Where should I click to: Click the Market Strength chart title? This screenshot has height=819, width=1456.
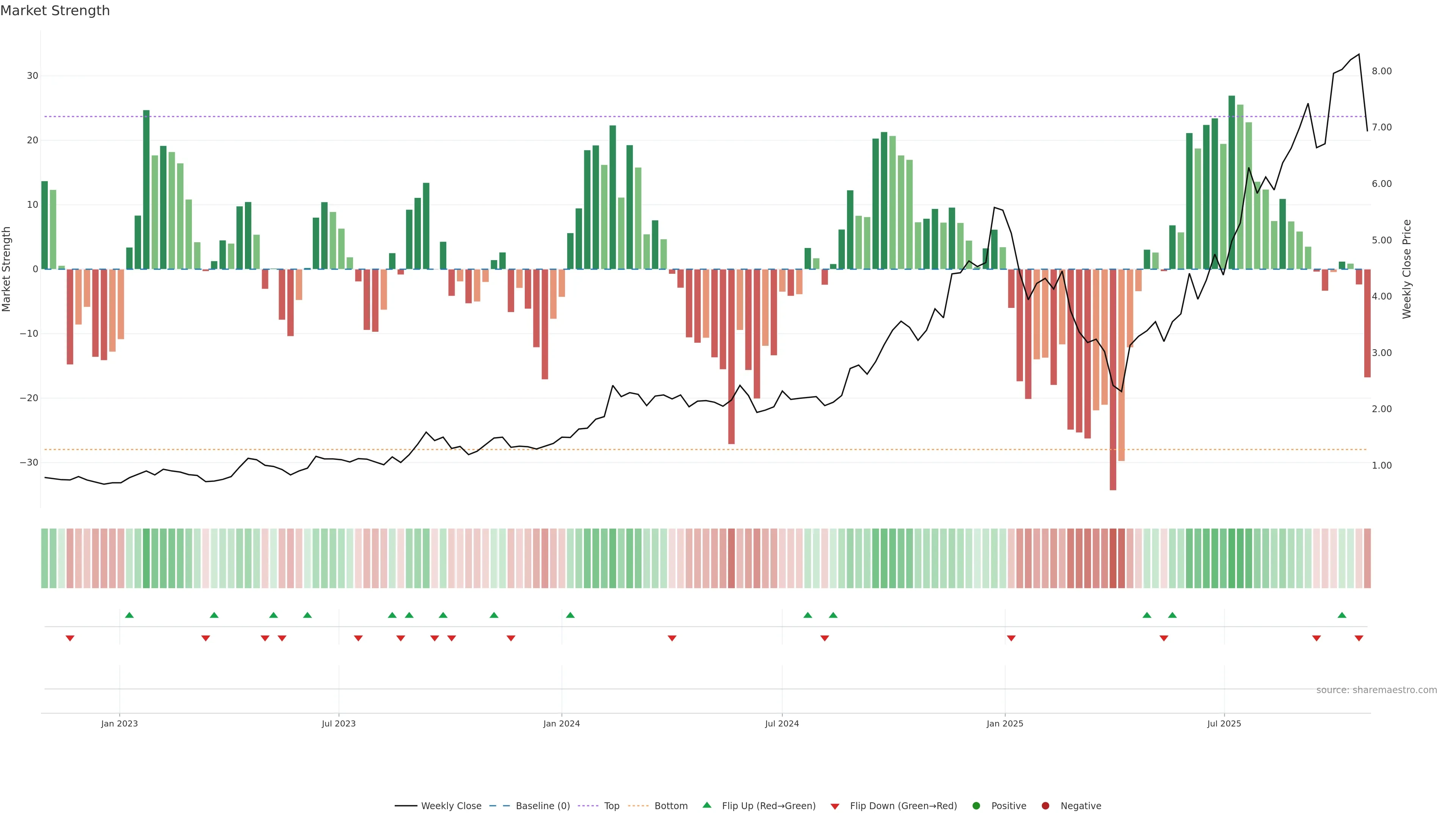(x=55, y=11)
